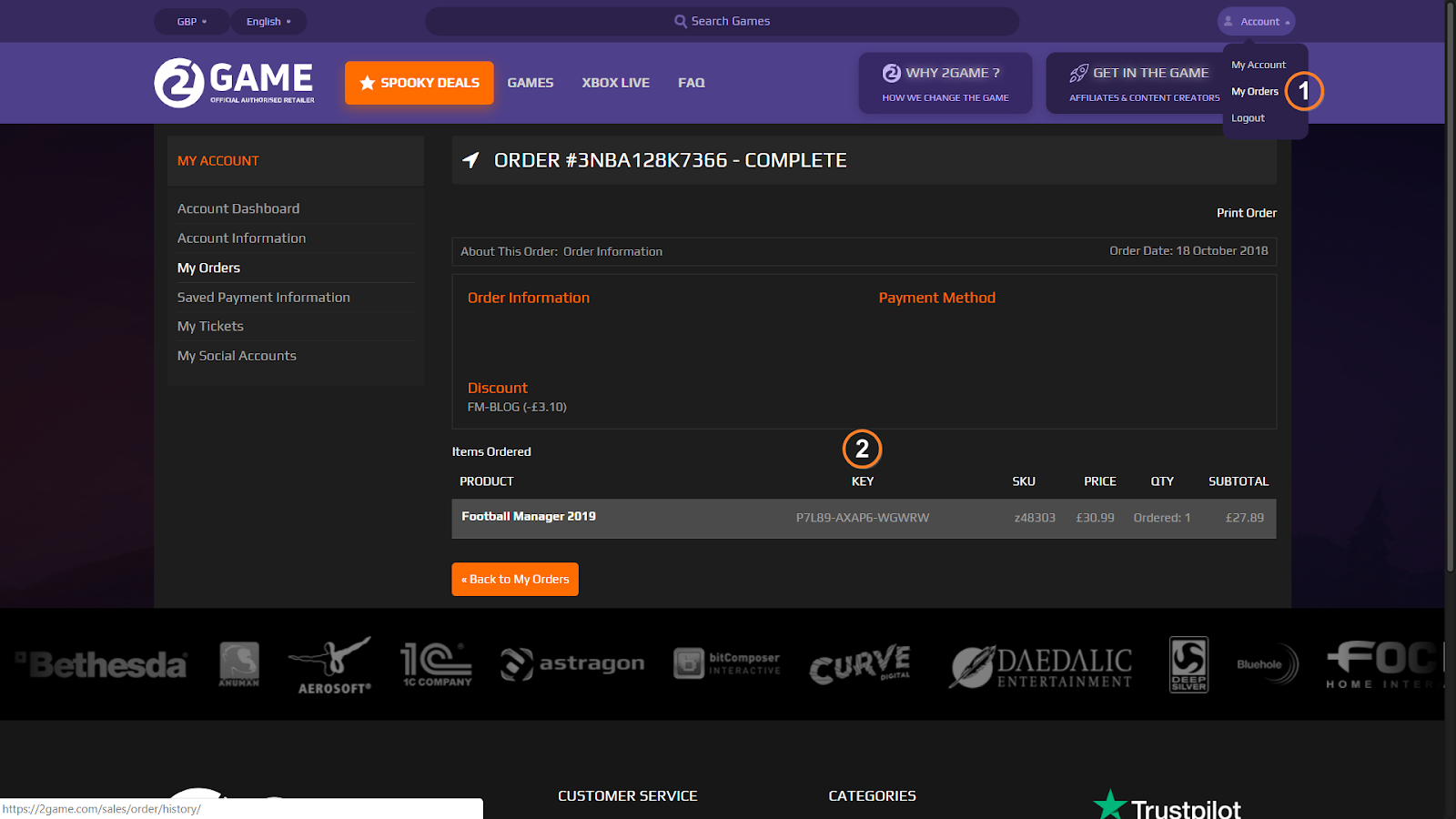Click the Print Order link
The image size is (1456, 819).
[1247, 213]
